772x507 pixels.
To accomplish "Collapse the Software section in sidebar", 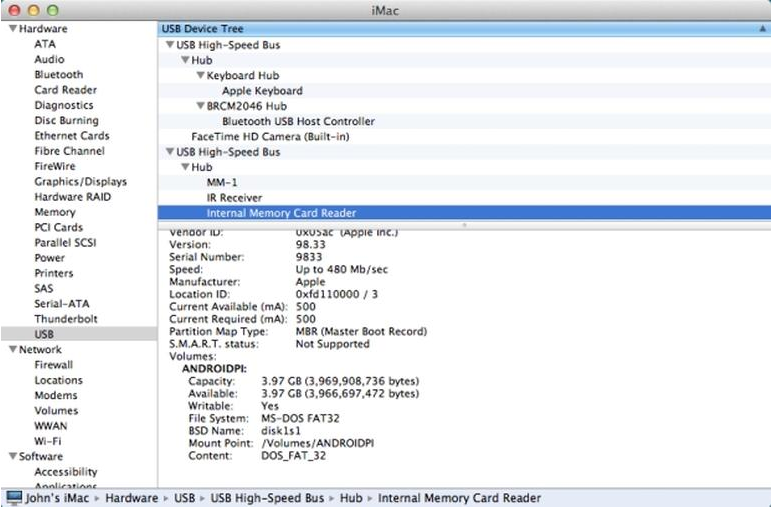I will coord(13,456).
